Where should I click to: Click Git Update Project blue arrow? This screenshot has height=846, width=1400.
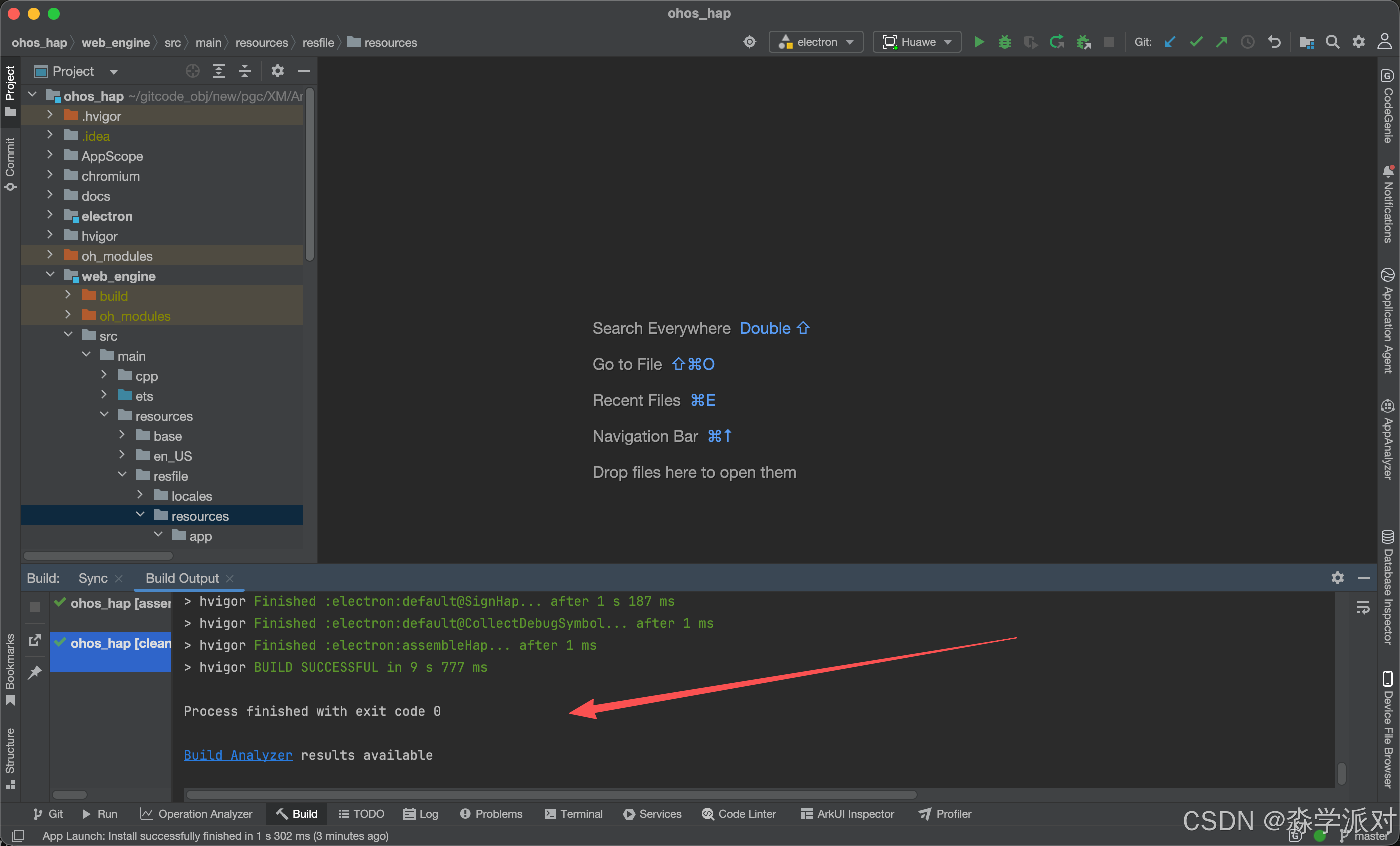point(1170,42)
